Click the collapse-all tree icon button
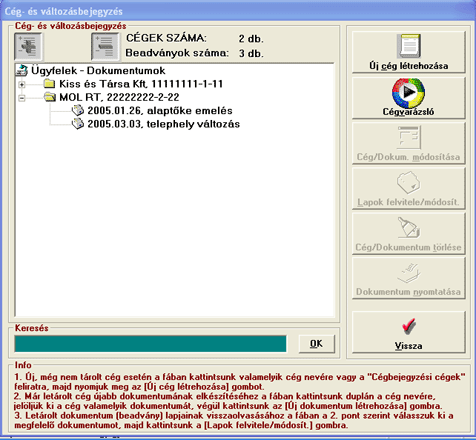This screenshot has height=440, width=476. click(105, 47)
